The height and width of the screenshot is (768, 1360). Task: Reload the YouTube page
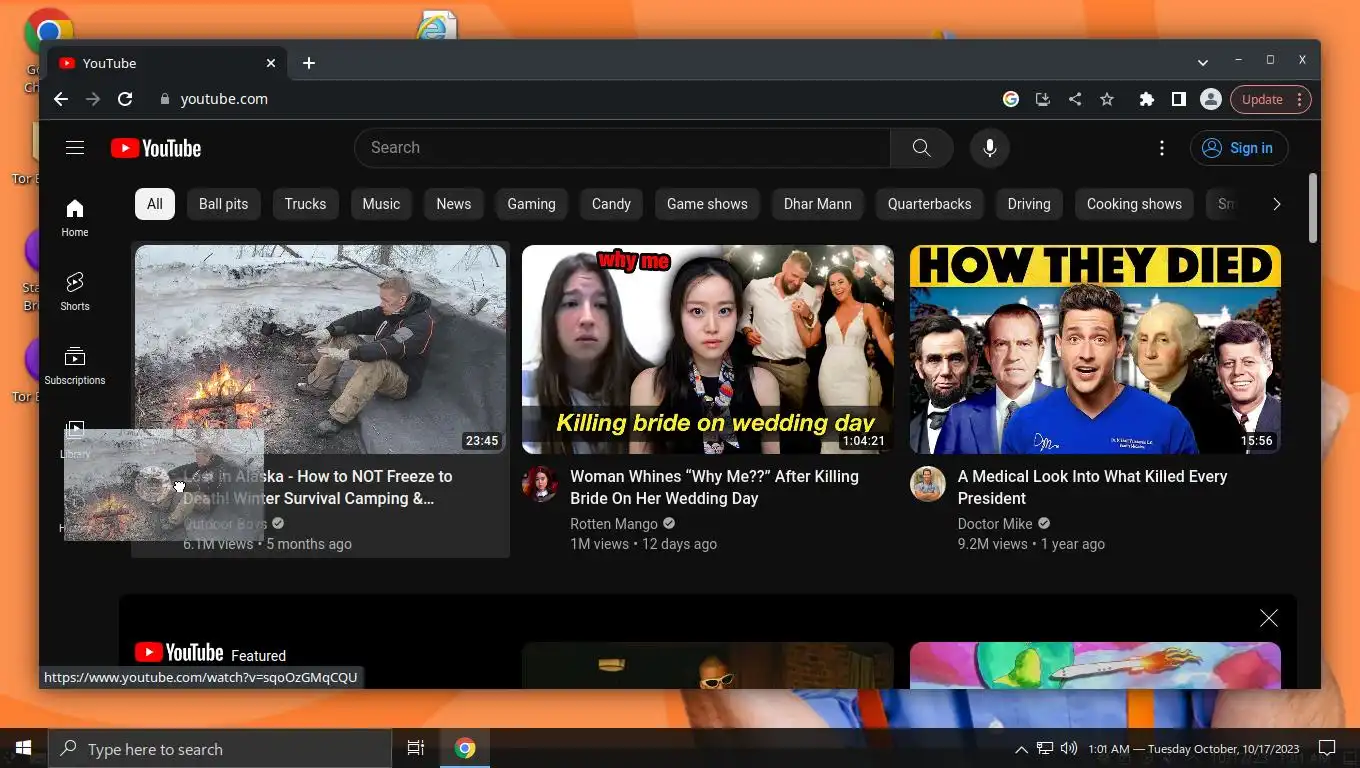125,99
